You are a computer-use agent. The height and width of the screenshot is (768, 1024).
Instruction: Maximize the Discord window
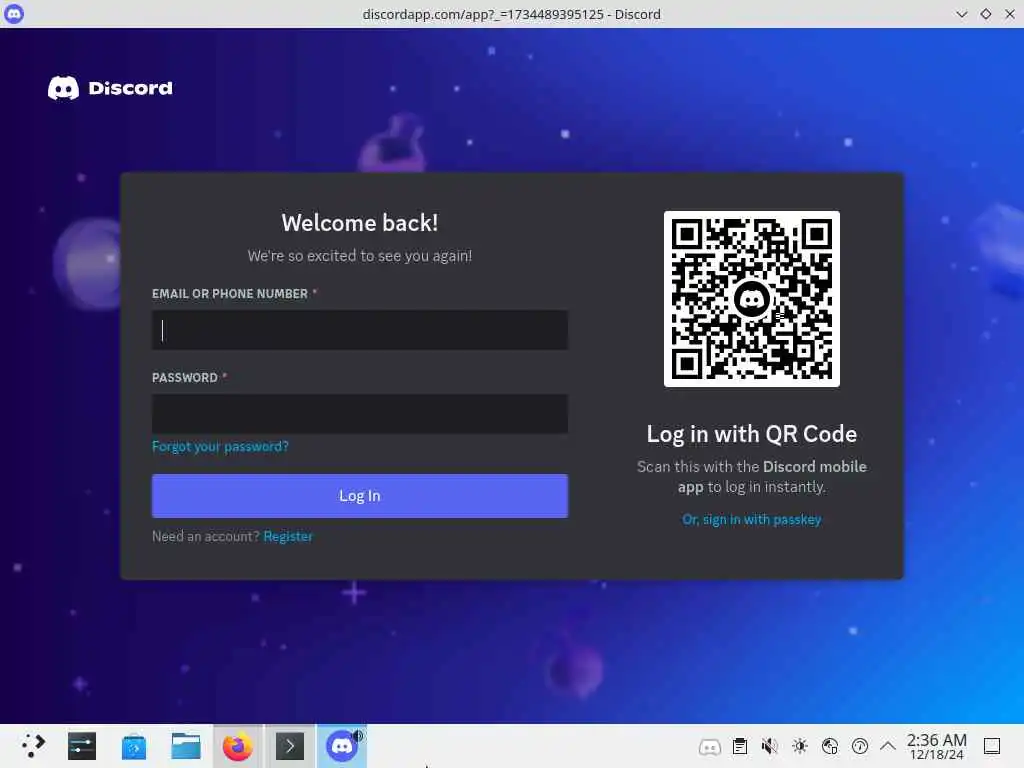tap(985, 14)
